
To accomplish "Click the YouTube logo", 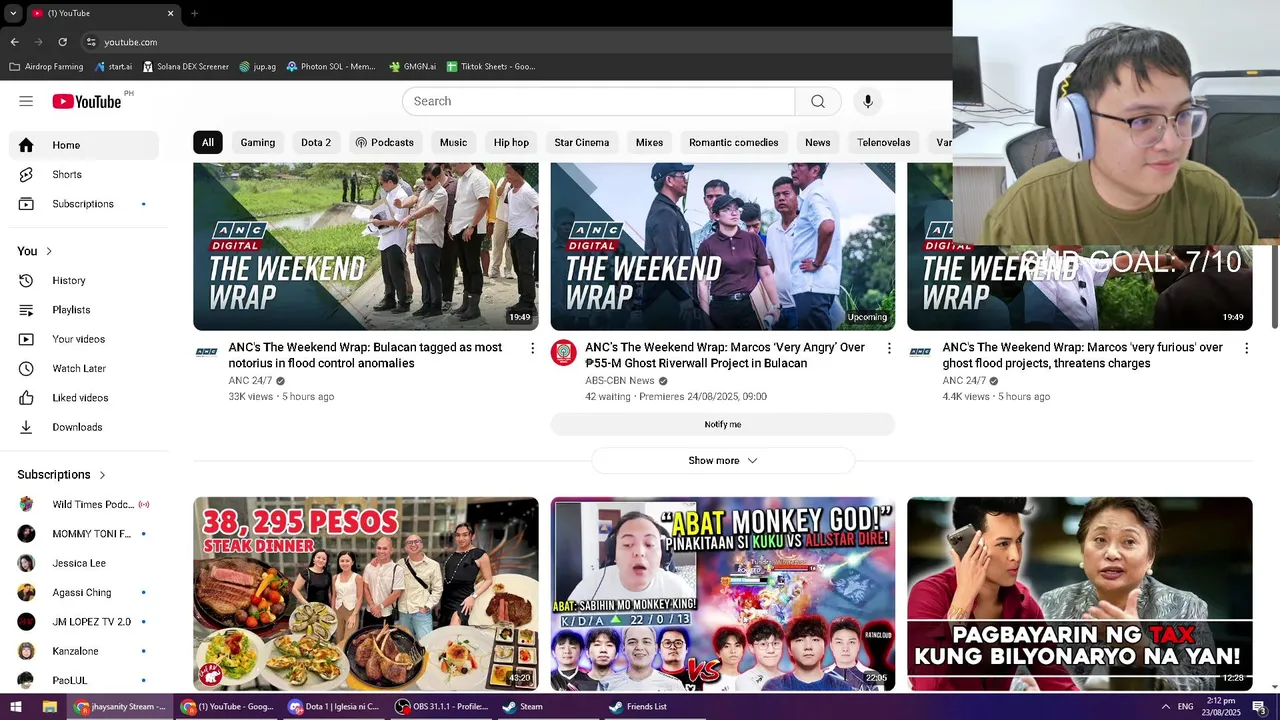I will (88, 101).
